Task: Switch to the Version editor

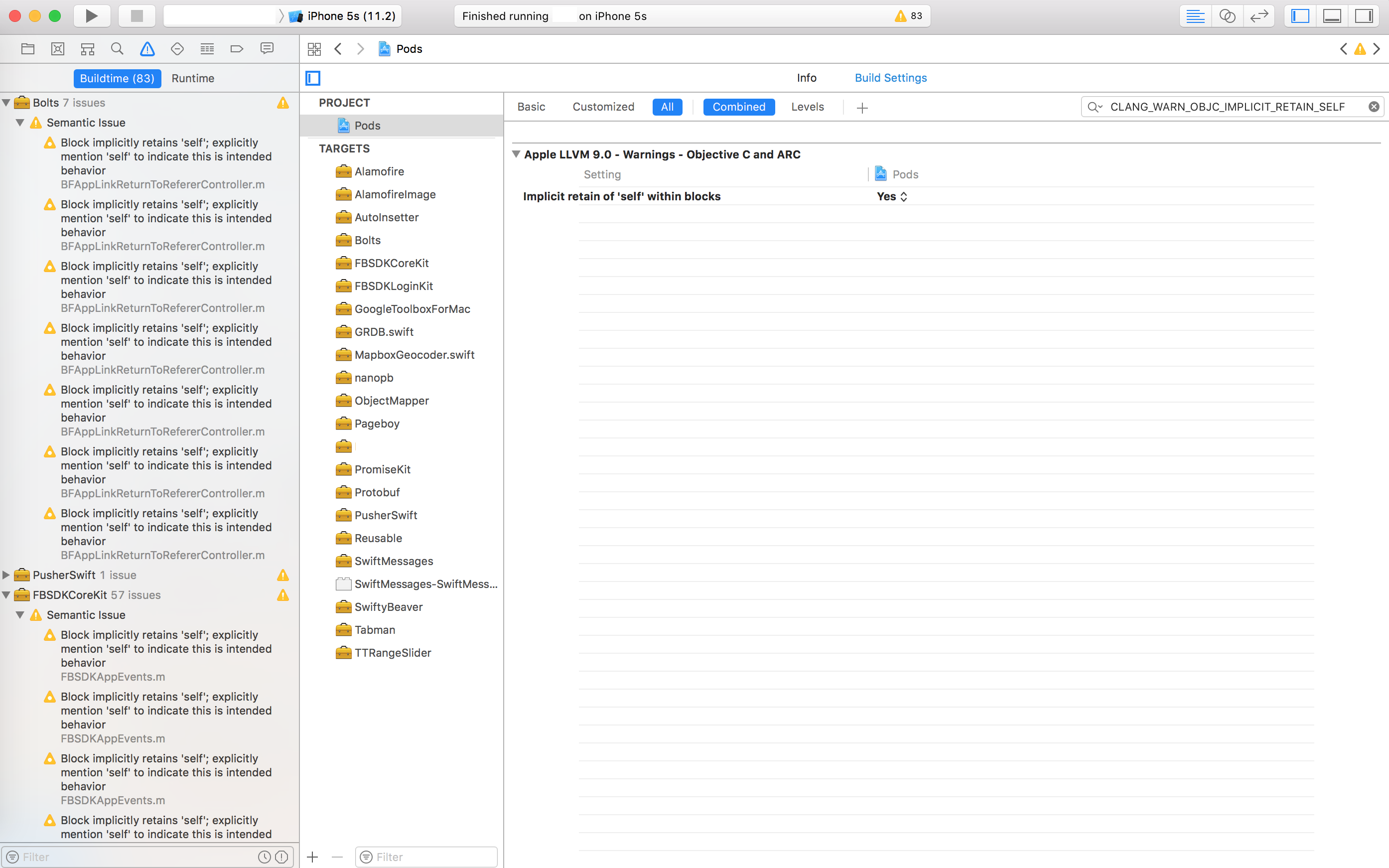Action: point(1258,16)
